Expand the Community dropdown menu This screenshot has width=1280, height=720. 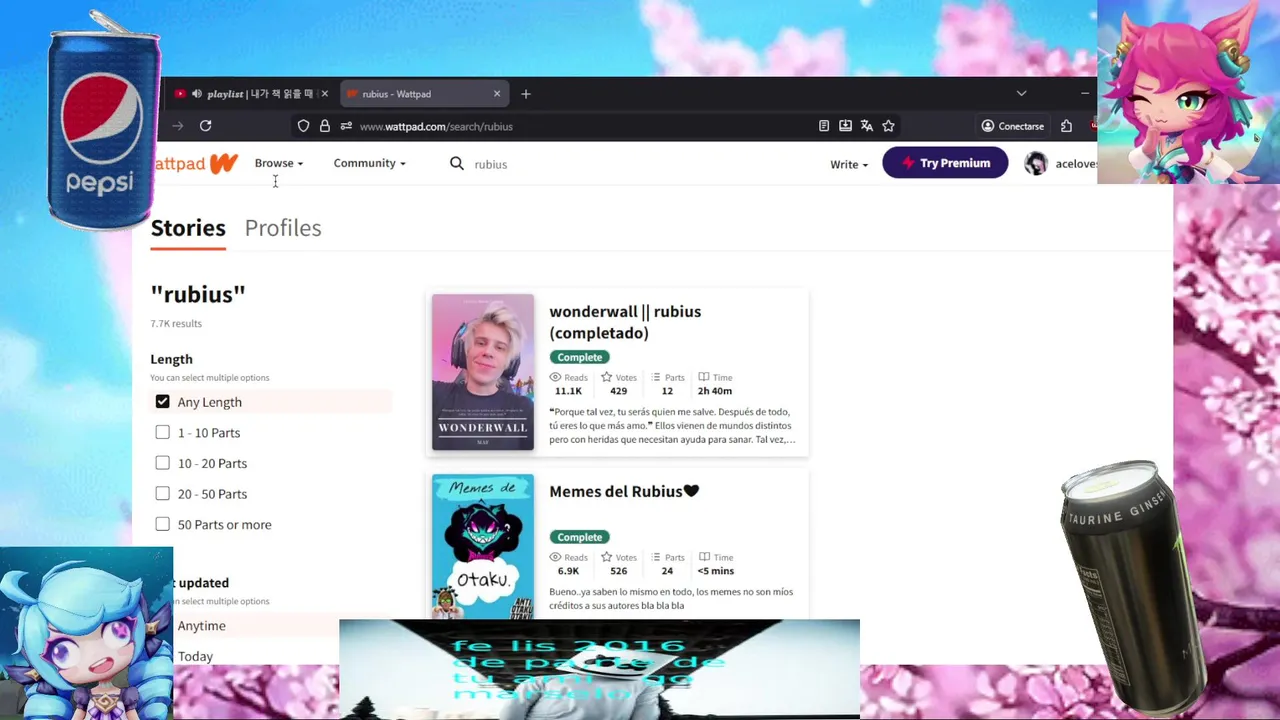coord(369,163)
